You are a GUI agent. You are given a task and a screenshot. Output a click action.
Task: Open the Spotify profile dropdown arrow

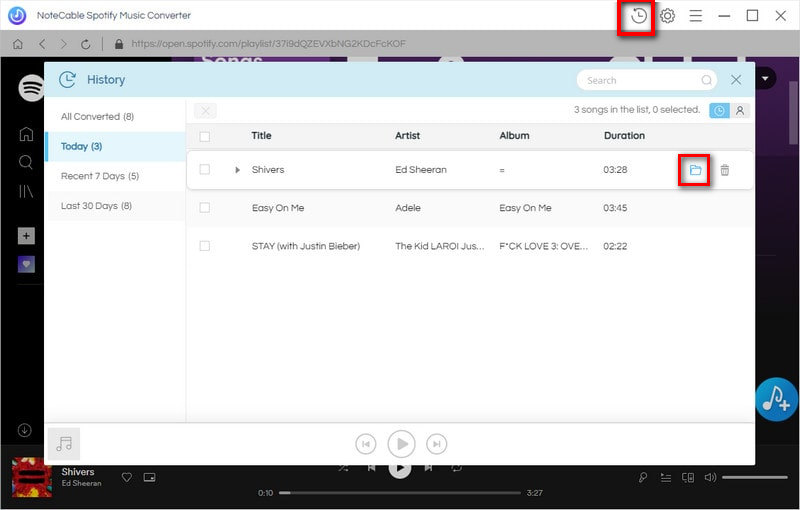tap(765, 79)
